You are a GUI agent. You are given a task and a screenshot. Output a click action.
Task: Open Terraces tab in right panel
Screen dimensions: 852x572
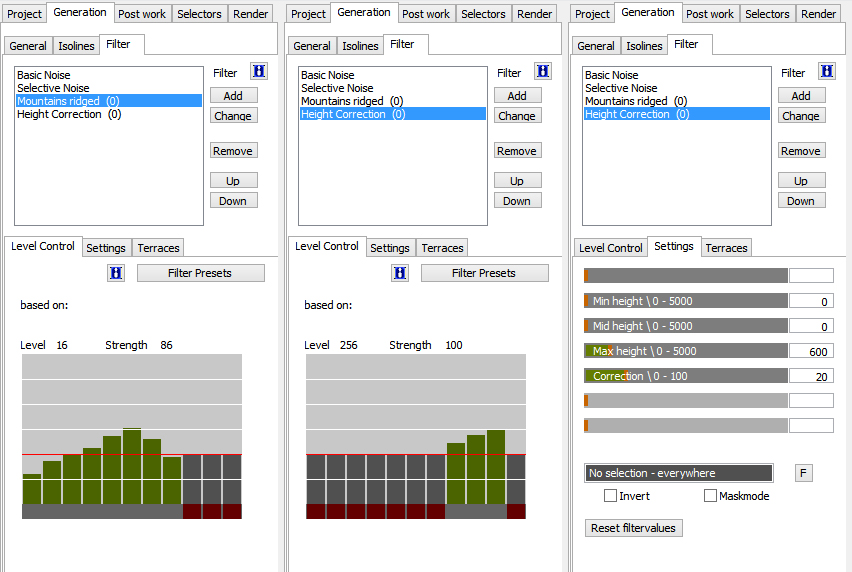(726, 248)
